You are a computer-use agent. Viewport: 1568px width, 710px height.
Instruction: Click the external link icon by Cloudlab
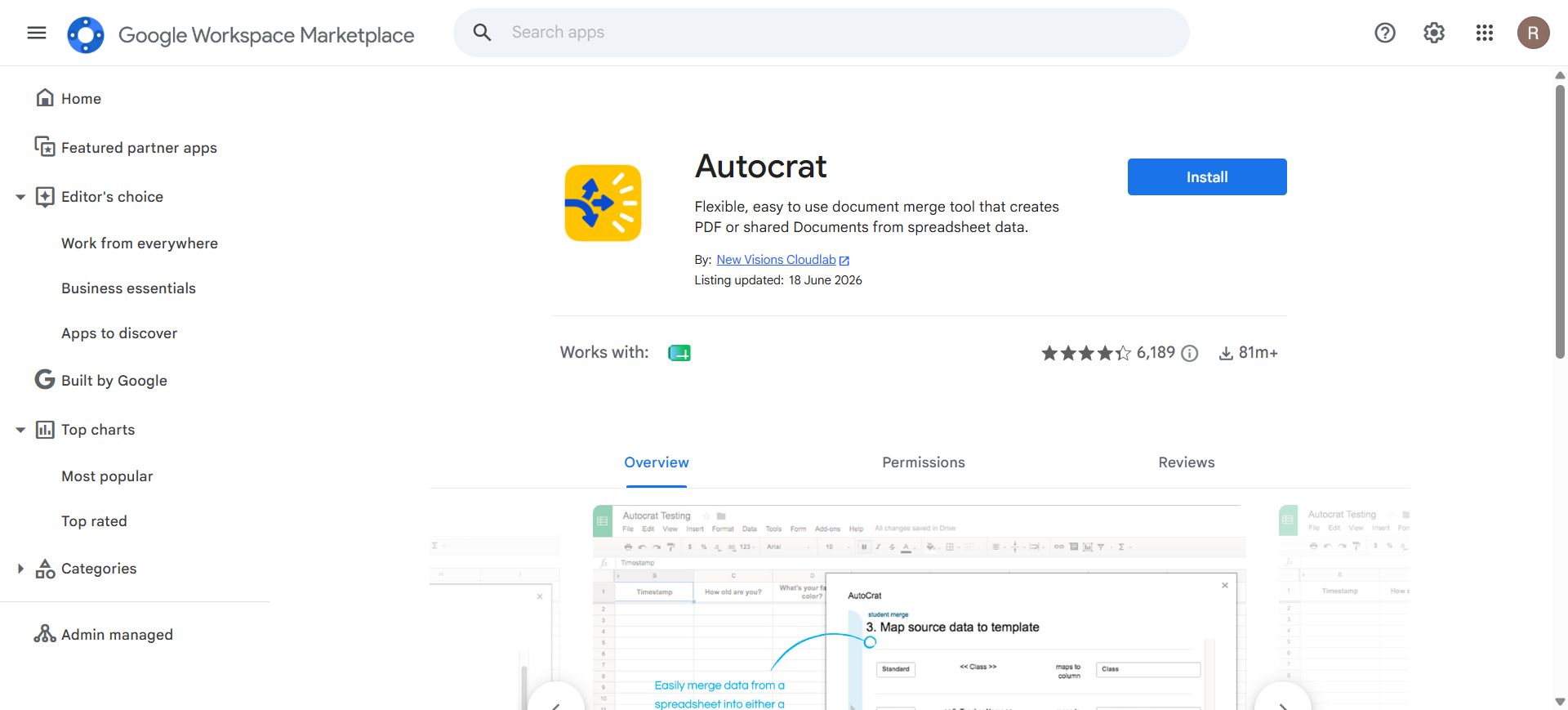click(844, 261)
